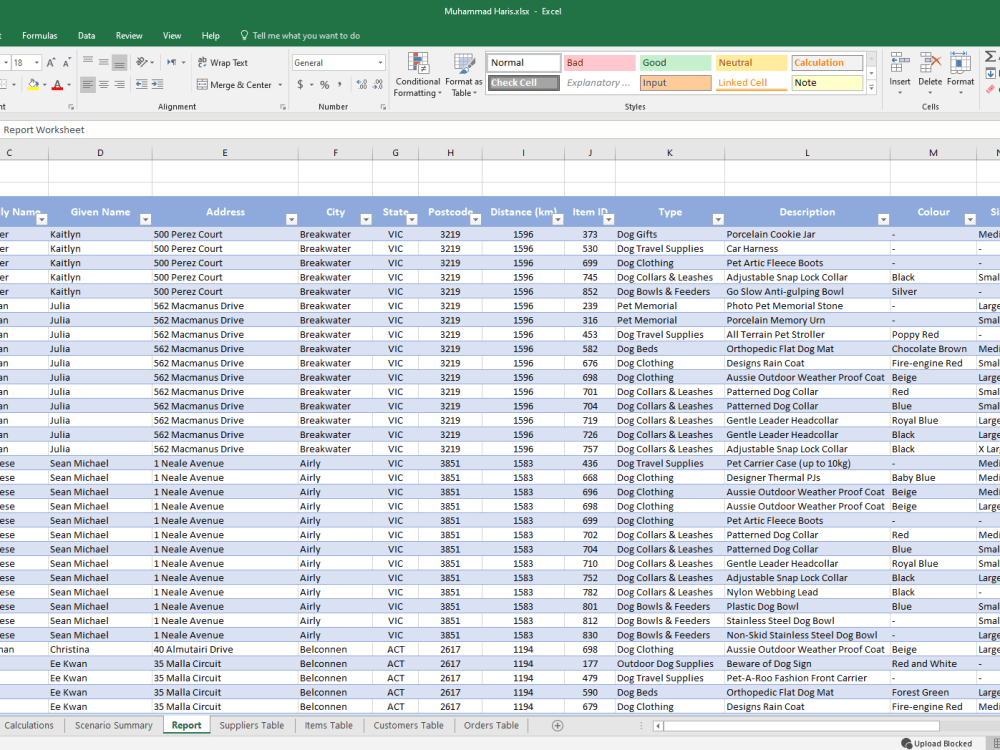This screenshot has width=1000, height=750.
Task: Open the Postcode column filter dropdown
Action: [475, 219]
